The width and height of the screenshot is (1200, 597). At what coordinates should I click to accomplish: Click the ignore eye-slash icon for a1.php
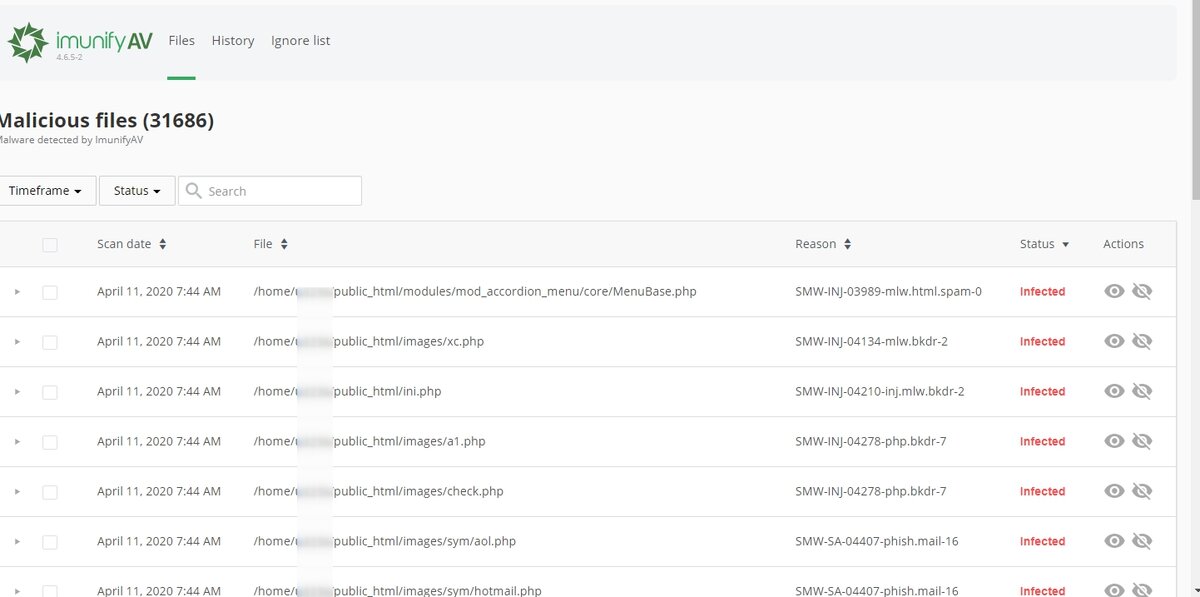coord(1143,441)
